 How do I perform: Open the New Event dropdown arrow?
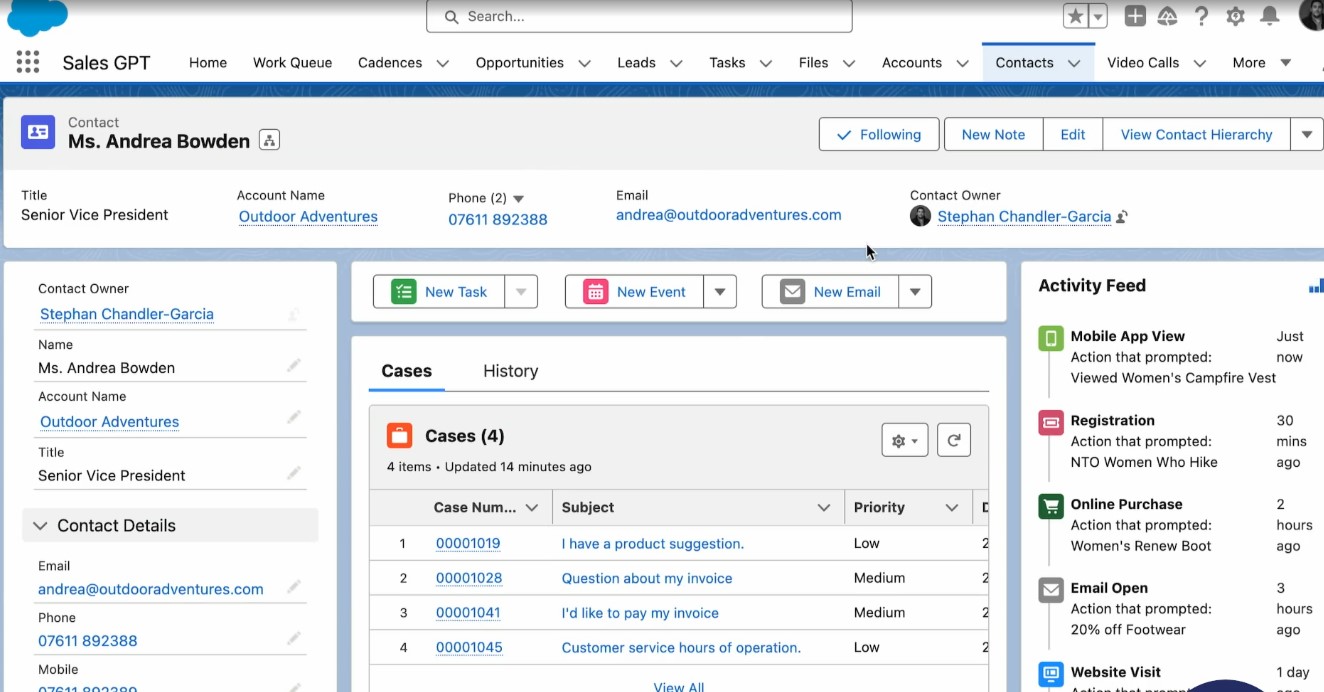click(x=720, y=292)
